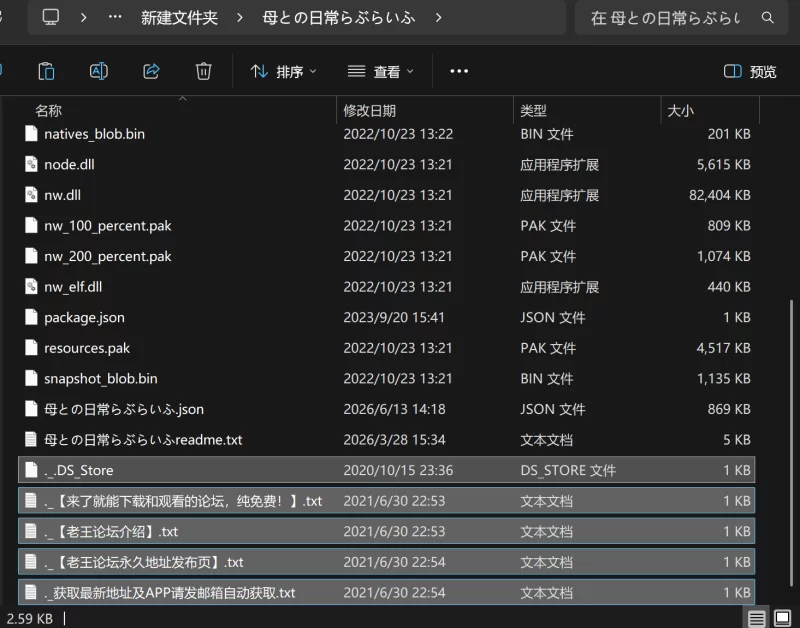
Task: Open the View (查看) dropdown
Action: point(380,71)
